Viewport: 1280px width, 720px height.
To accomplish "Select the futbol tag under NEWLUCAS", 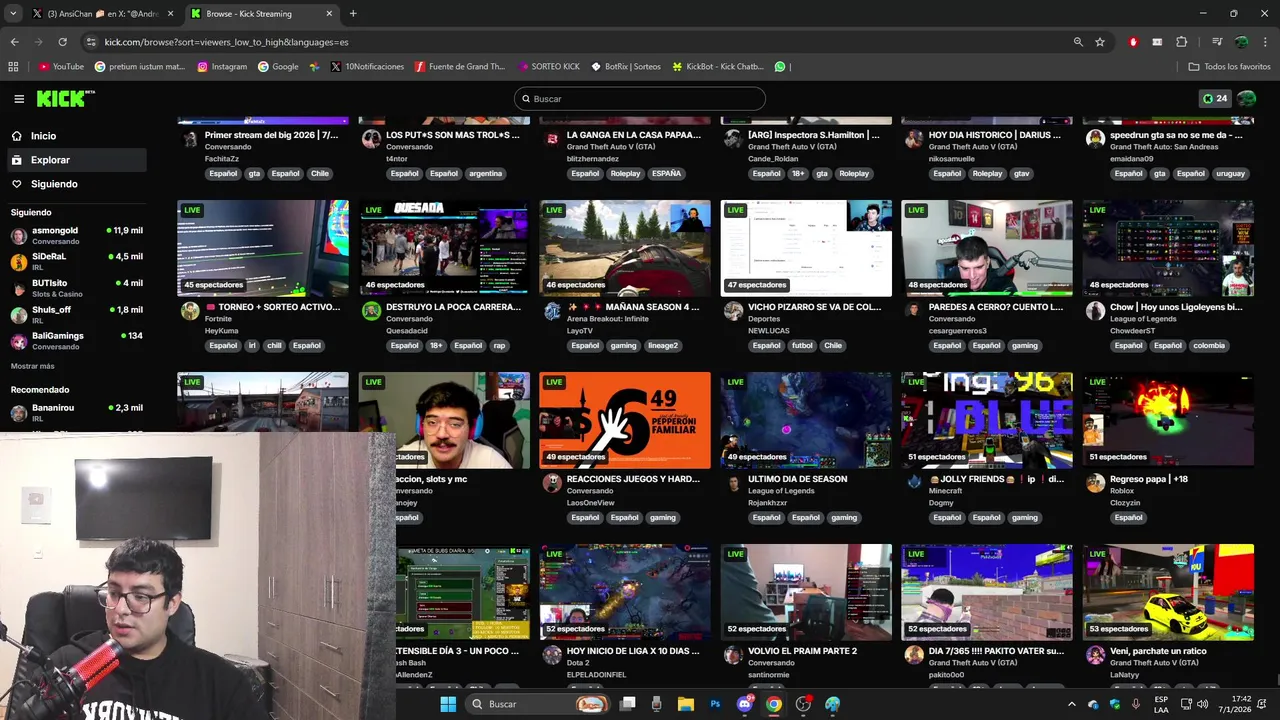I will click(x=802, y=346).
